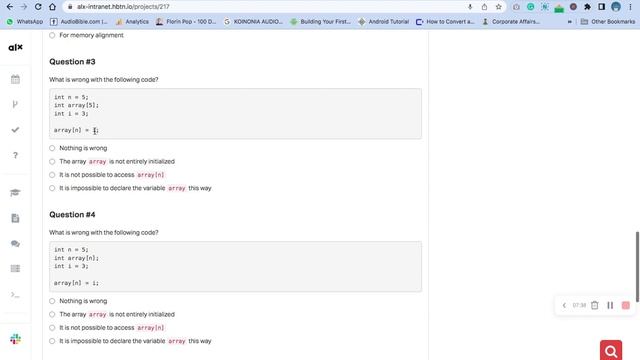Reload the page with the refresh icon
Image resolution: width=640 pixels, height=360 pixels.
pyautogui.click(x=38, y=7)
